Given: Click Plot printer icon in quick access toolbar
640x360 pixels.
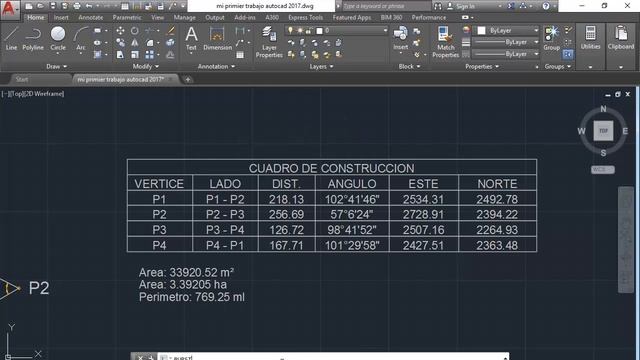Looking at the screenshot, I should (x=77, y=6).
